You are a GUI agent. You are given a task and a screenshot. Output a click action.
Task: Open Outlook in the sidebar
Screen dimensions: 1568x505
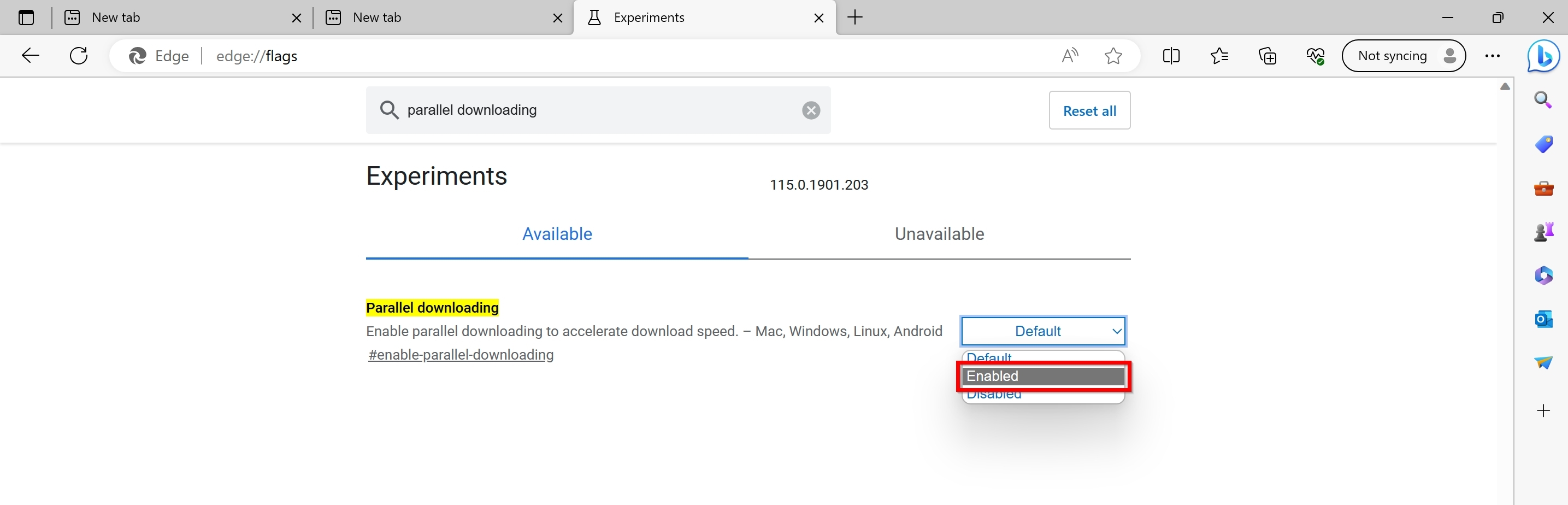1543,319
